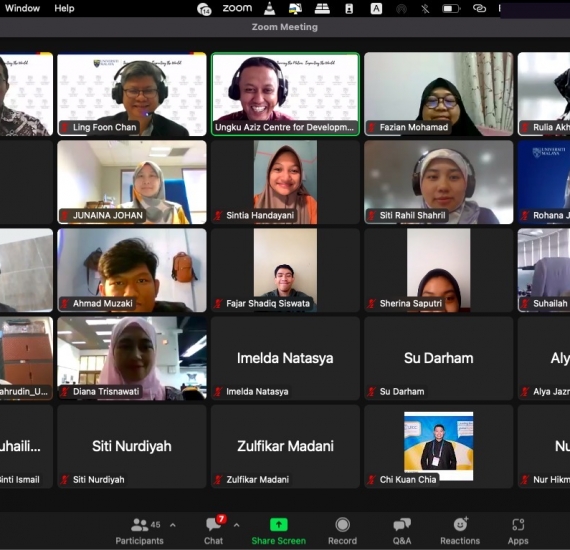
Task: Select Fajar Shadiq Siswata video tile
Action: pyautogui.click(x=285, y=270)
